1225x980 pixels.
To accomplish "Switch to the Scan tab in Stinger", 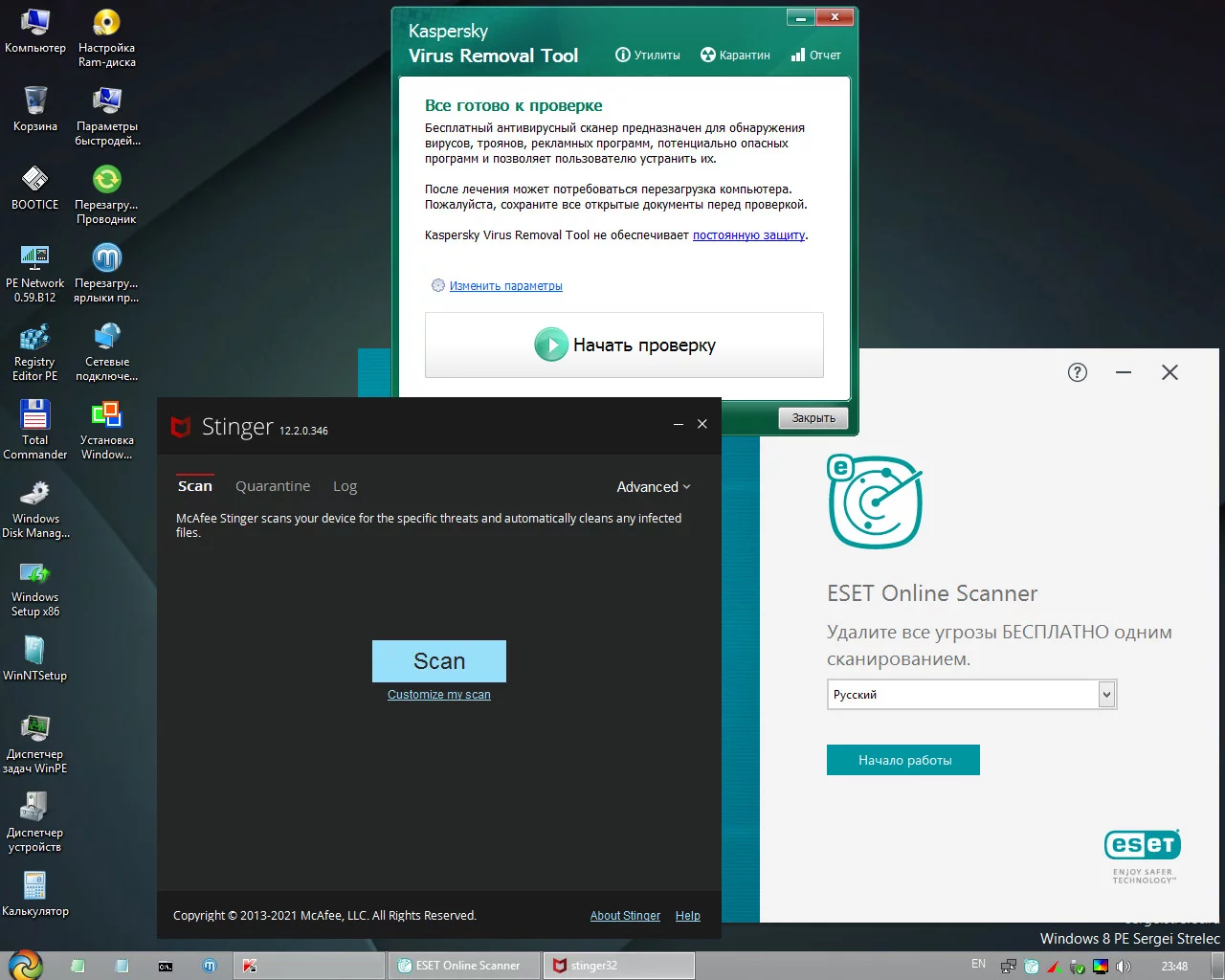I will coord(195,486).
